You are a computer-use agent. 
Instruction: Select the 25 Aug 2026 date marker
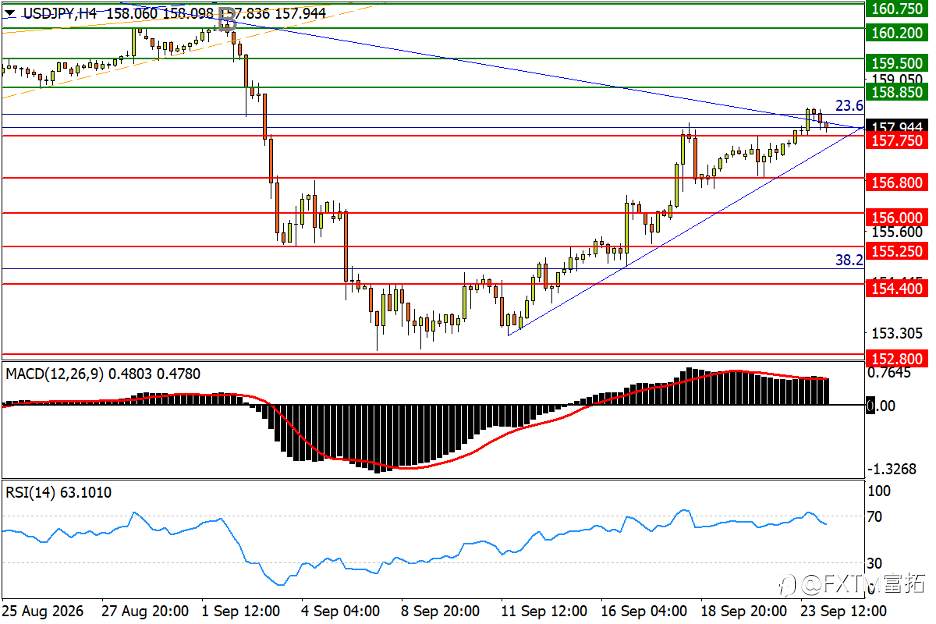pyautogui.click(x=43, y=611)
